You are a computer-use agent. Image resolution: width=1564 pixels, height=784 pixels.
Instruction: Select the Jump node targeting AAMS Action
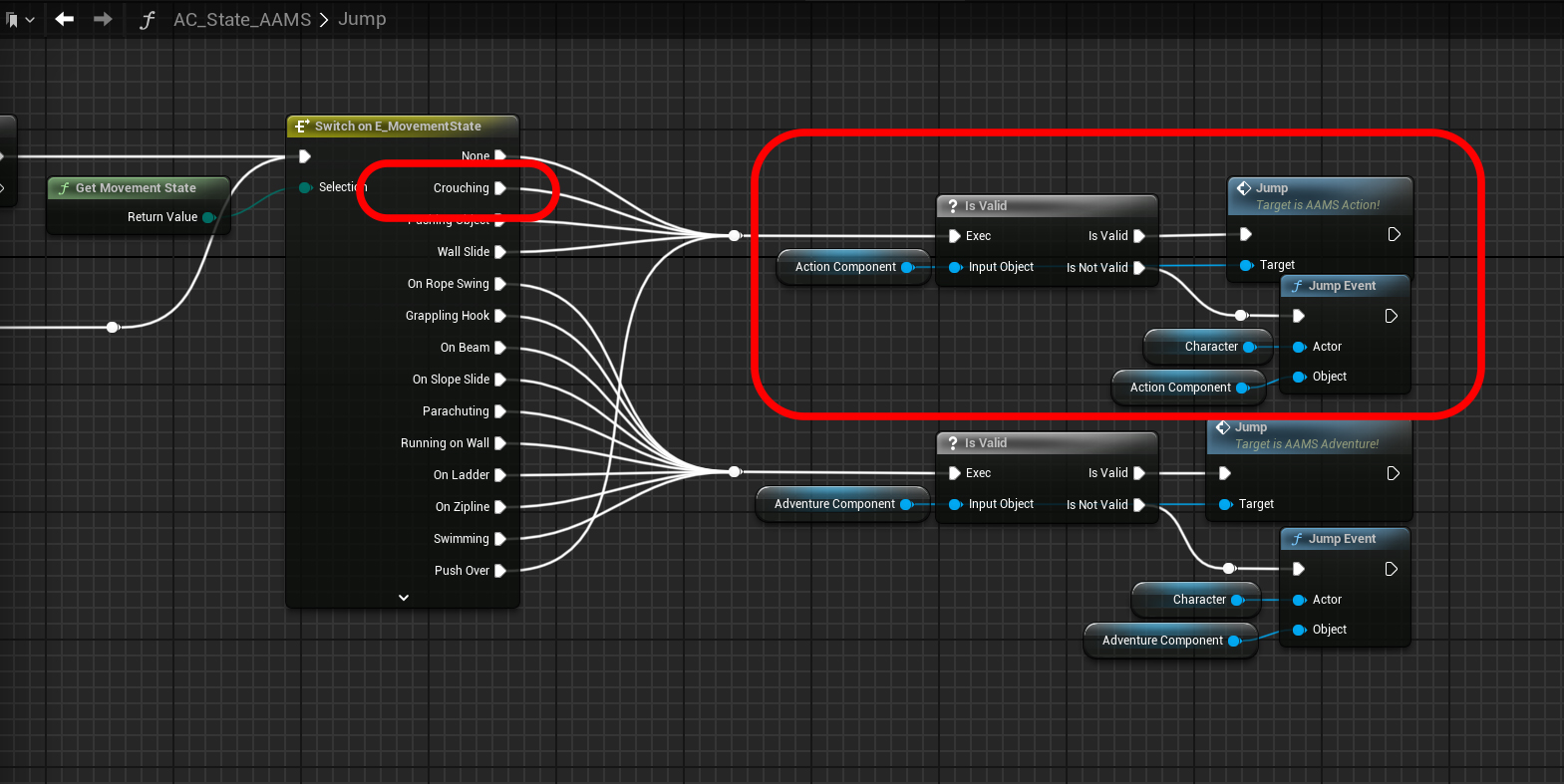point(1318,195)
